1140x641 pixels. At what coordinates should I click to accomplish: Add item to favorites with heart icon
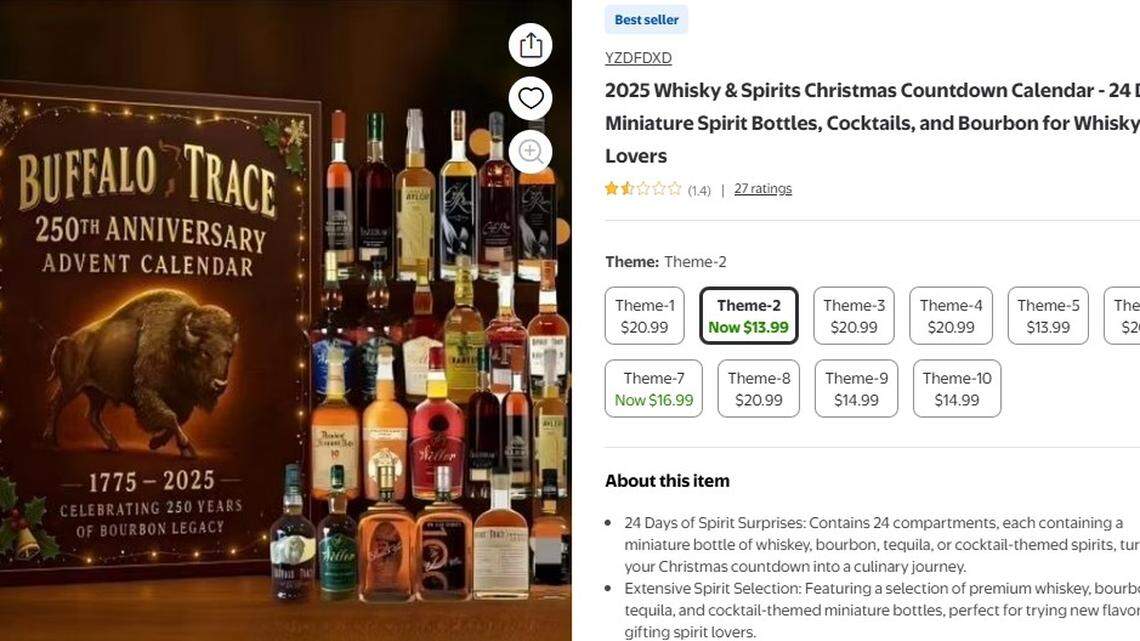point(530,98)
